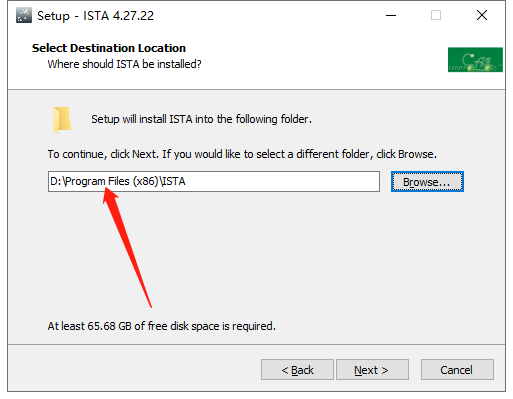Viewport: 513px width, 399px height.
Task: Click the green technology logo image
Action: click(475, 60)
